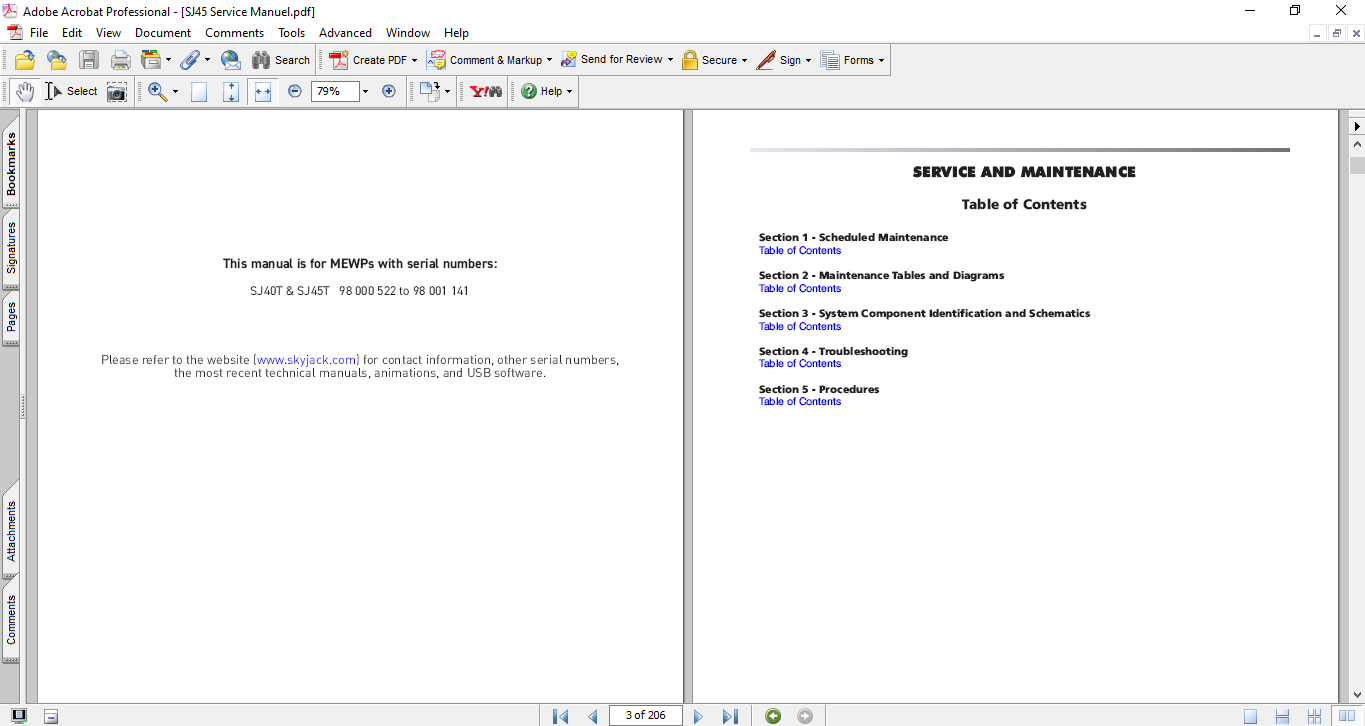Open the www.skyjack.com link
Screen dimensions: 1365x726
[x=307, y=360]
